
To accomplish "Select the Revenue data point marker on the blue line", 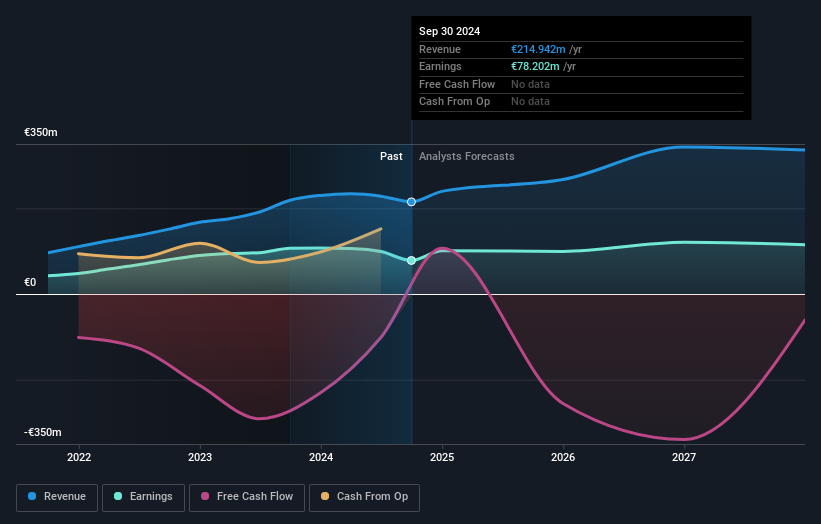I will (x=412, y=202).
